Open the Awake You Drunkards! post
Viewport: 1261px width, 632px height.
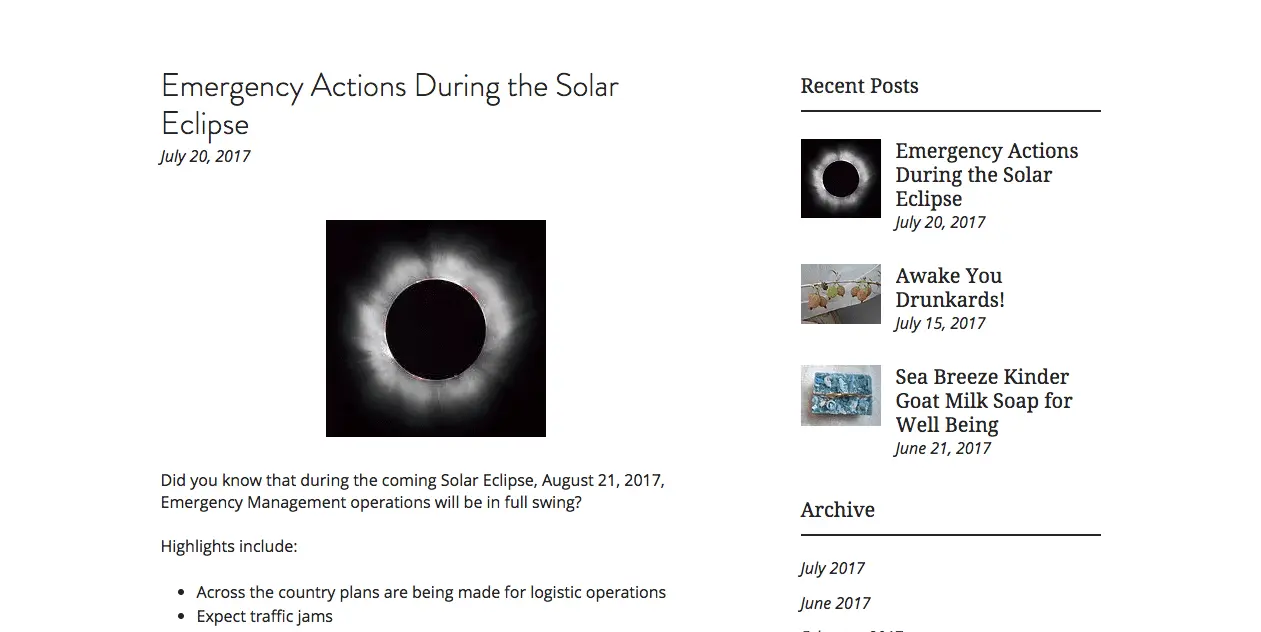click(949, 287)
